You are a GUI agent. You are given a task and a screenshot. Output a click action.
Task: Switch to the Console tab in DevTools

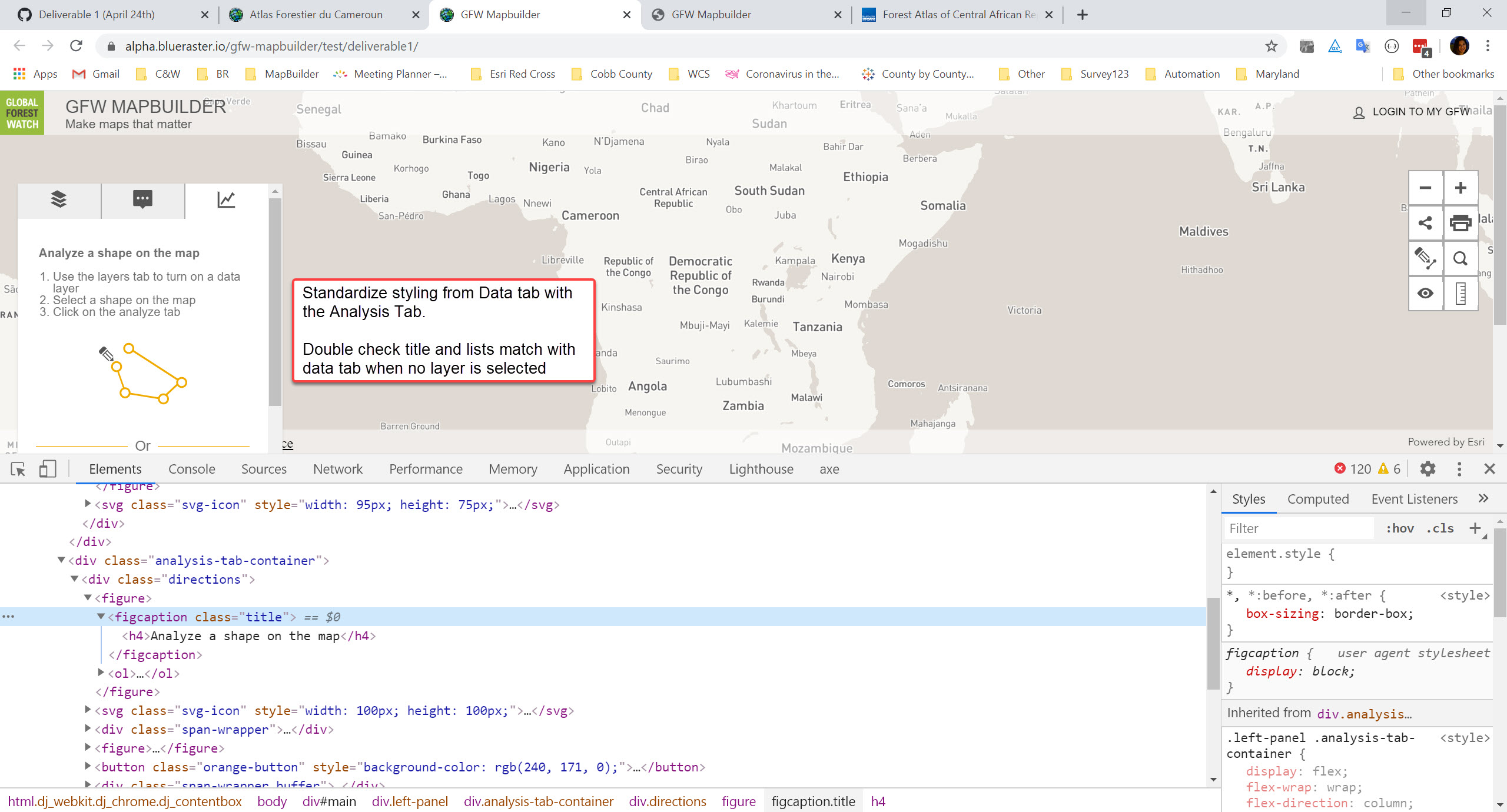(191, 469)
